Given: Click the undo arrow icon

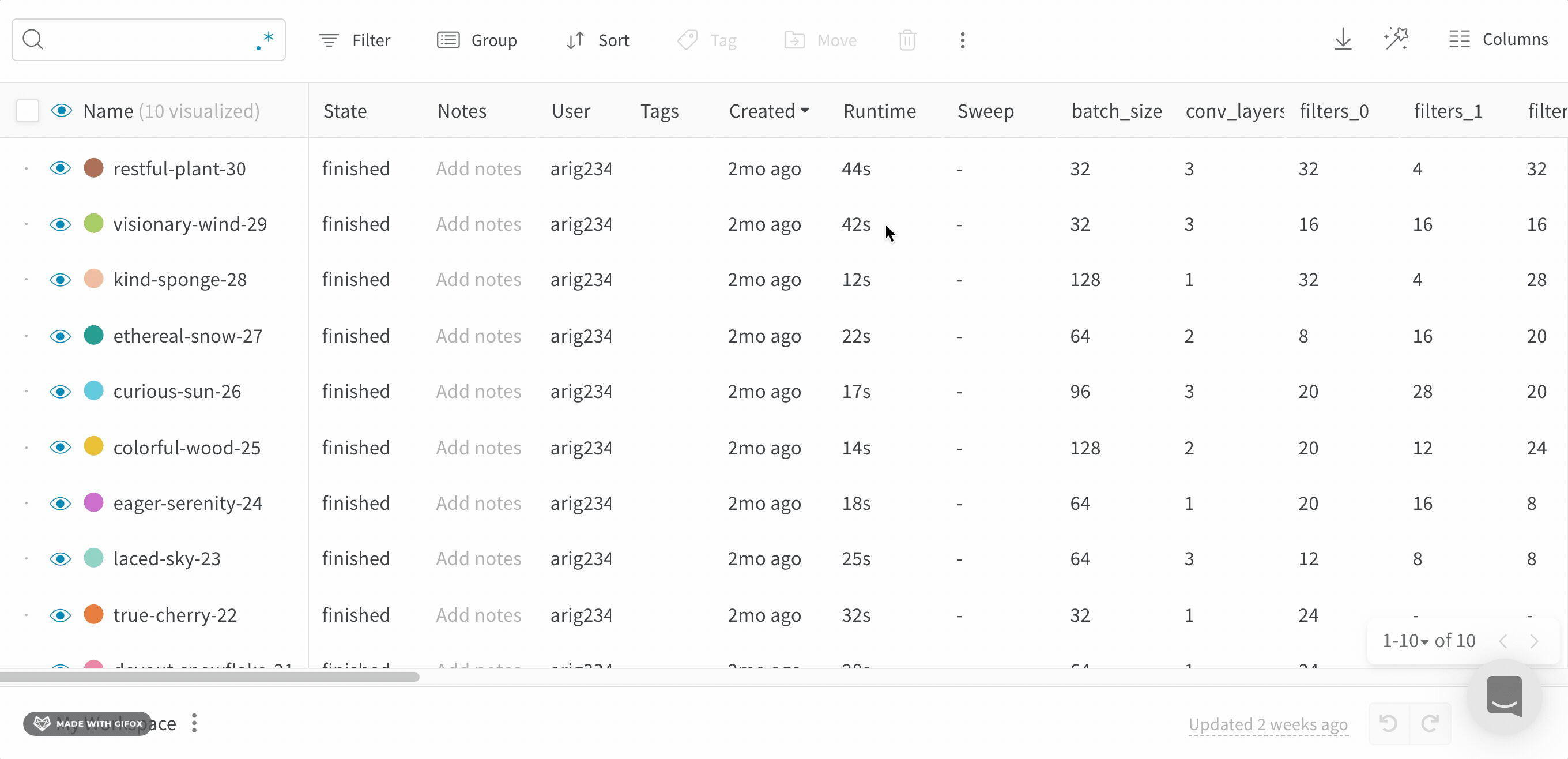Looking at the screenshot, I should click(1389, 724).
